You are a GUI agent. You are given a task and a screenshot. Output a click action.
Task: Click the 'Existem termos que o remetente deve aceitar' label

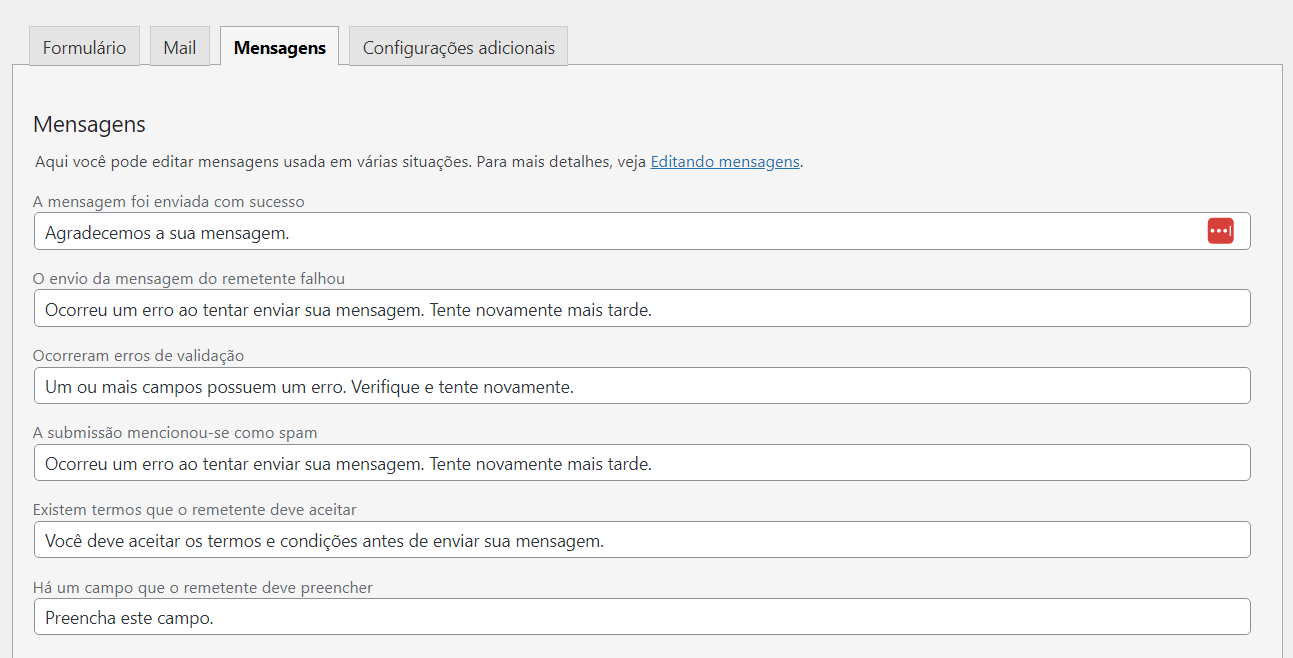click(x=195, y=510)
